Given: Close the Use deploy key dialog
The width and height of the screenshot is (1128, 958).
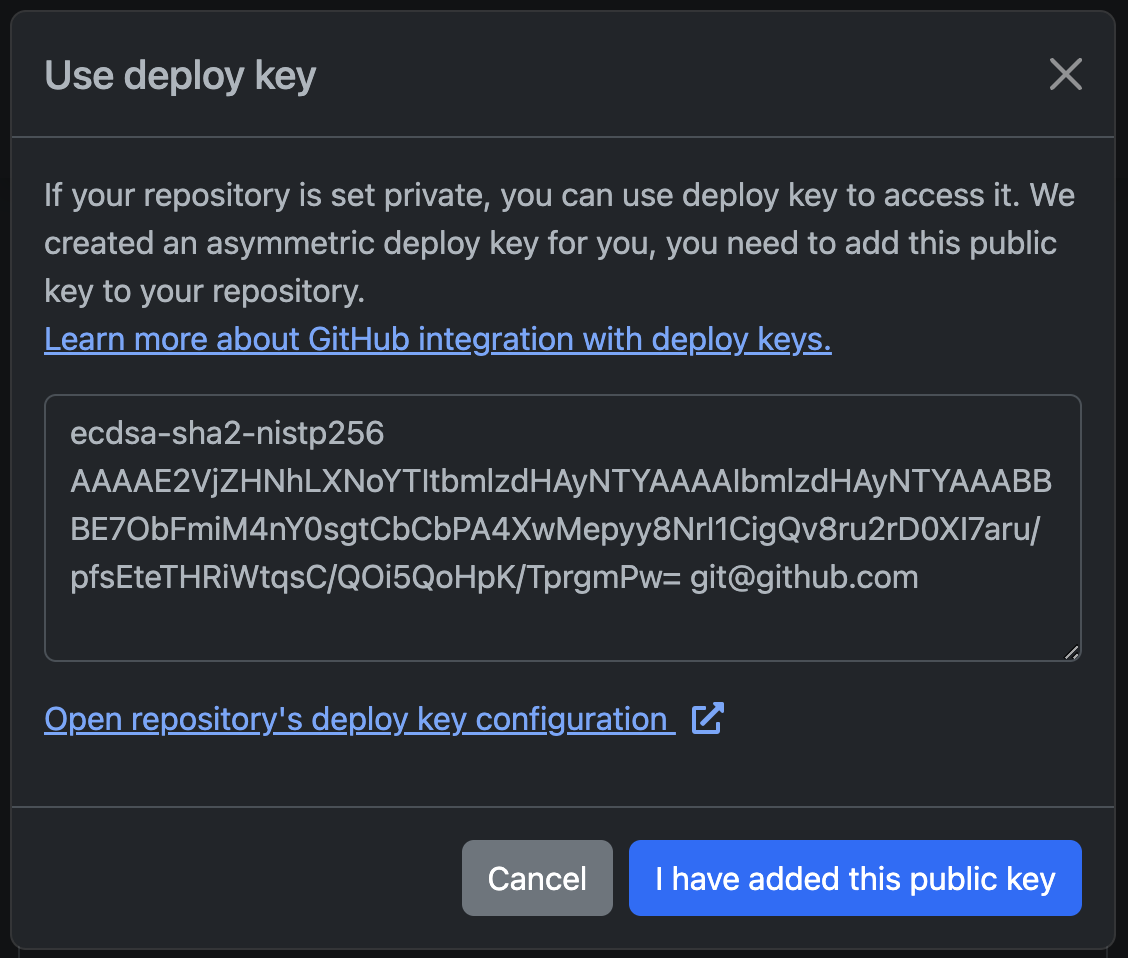Looking at the screenshot, I should 1065,74.
